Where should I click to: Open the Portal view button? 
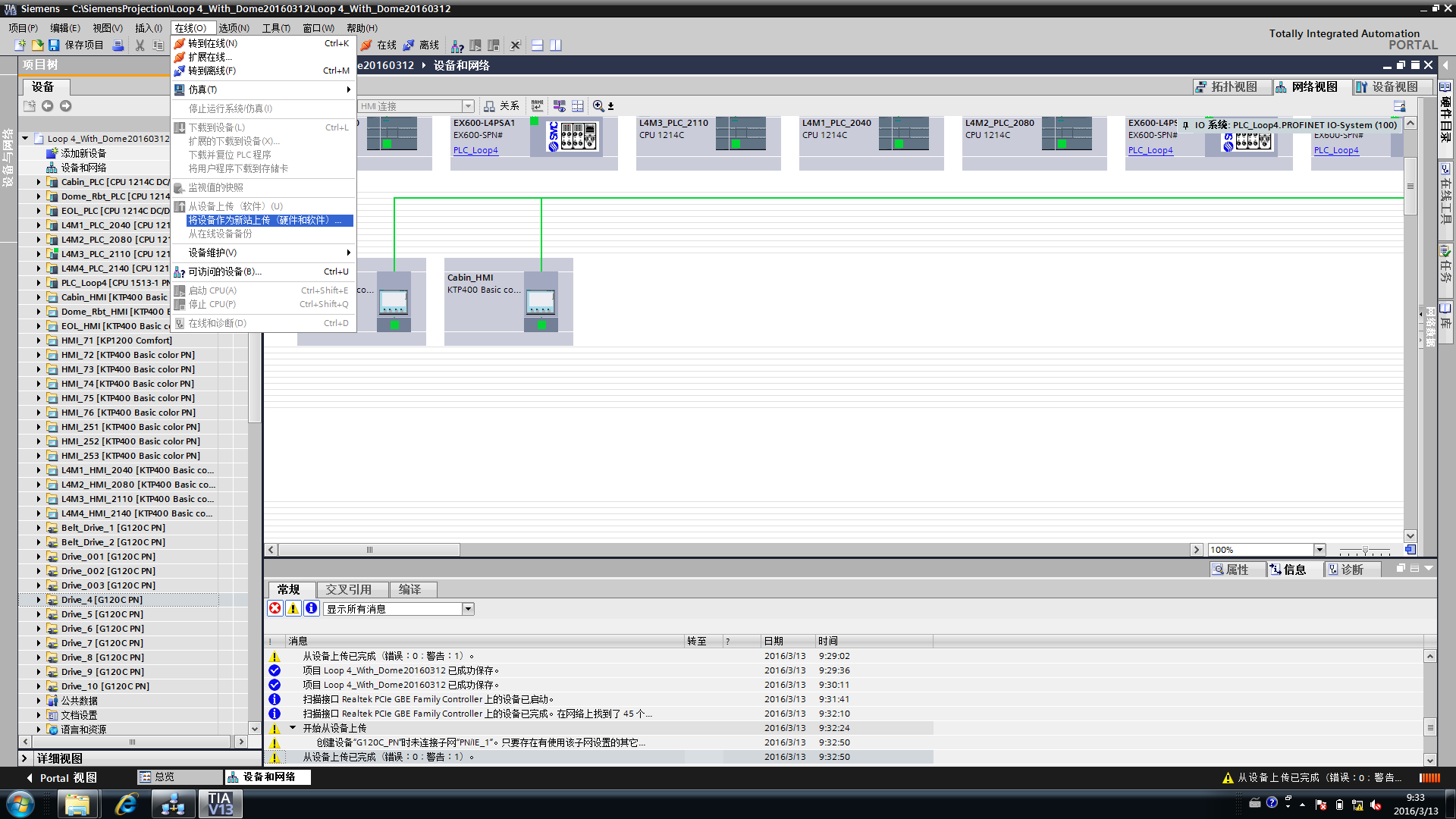point(62,777)
